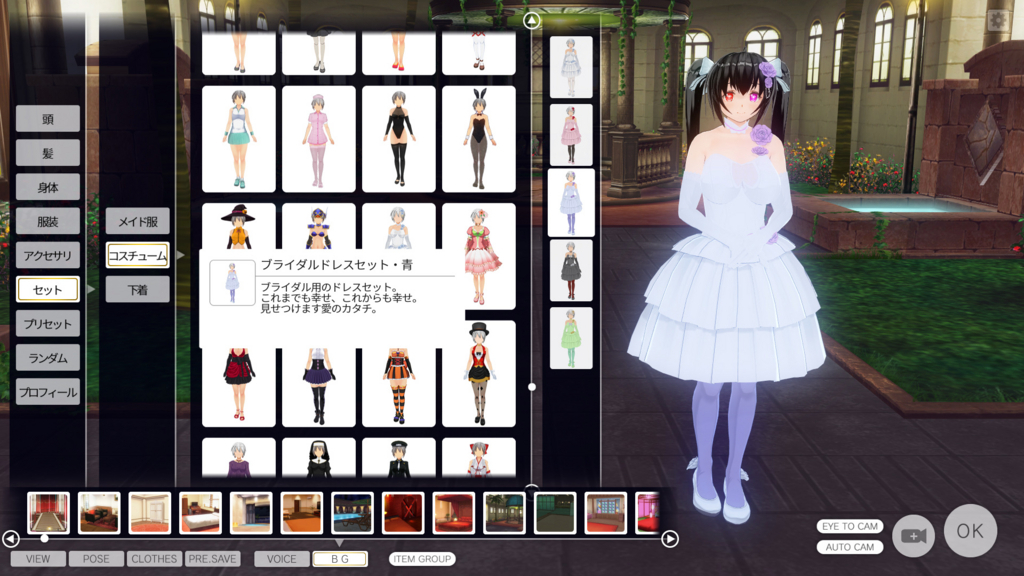Switch to the POSE tab
This screenshot has height=576, width=1024.
[96, 559]
